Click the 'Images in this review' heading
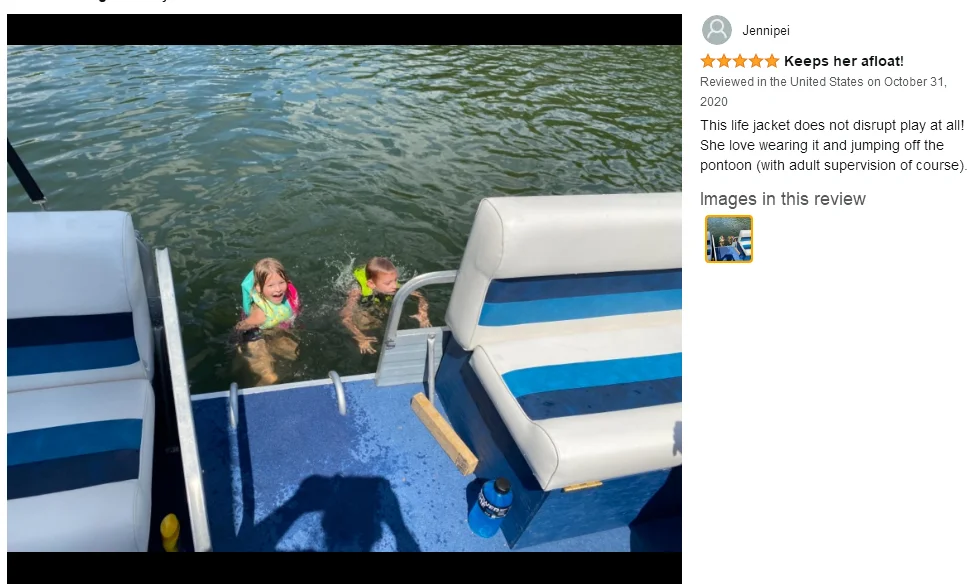 [x=782, y=199]
